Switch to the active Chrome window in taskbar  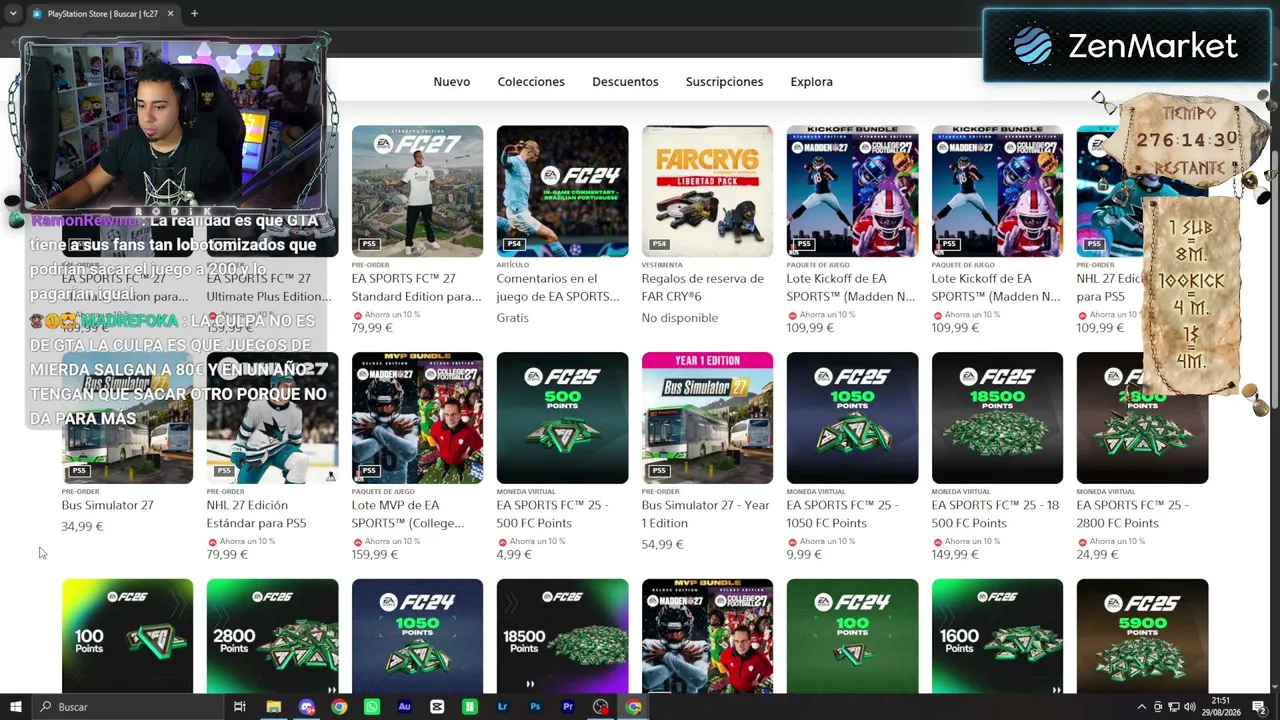(633, 707)
